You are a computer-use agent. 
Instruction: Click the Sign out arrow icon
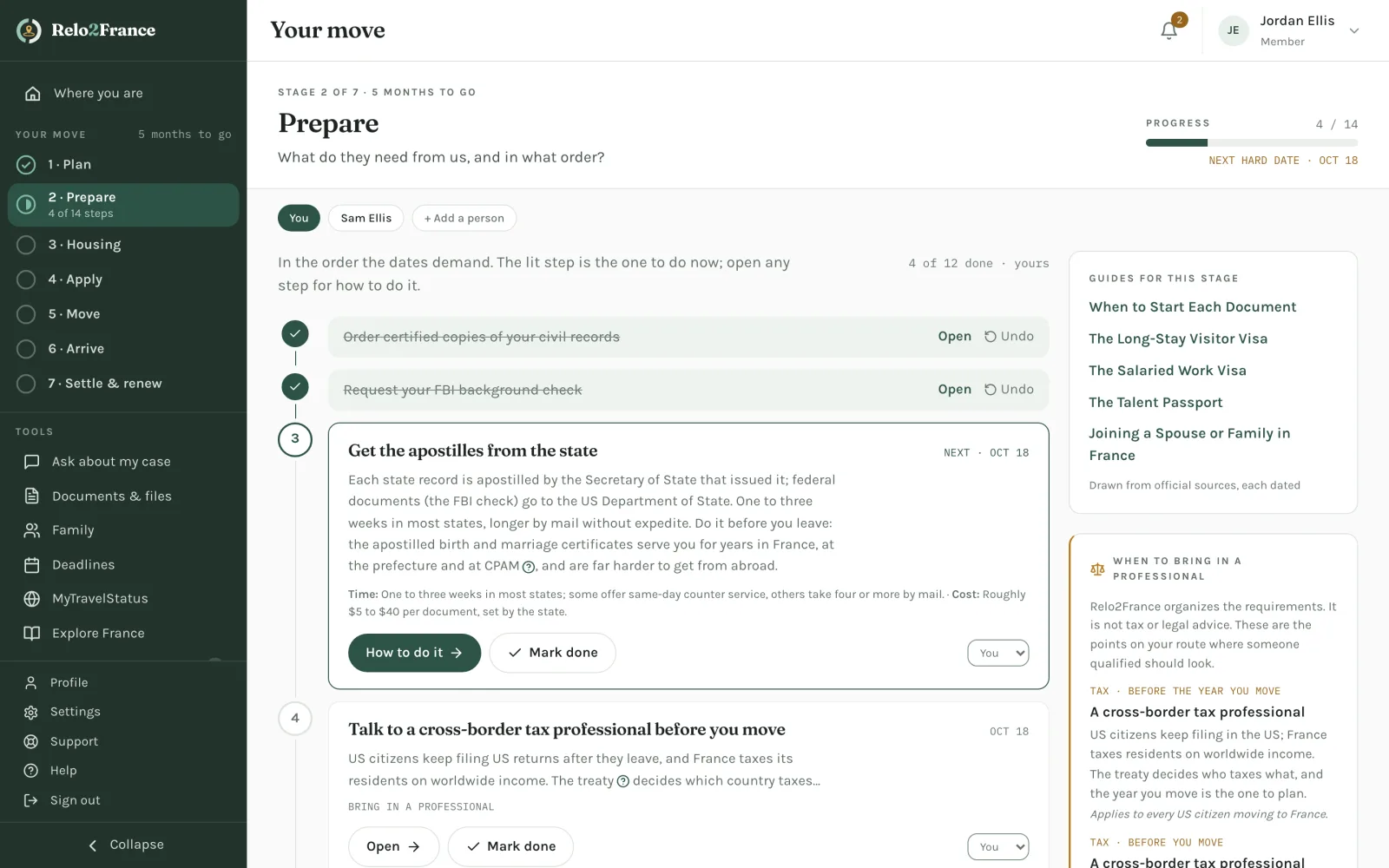(x=31, y=800)
